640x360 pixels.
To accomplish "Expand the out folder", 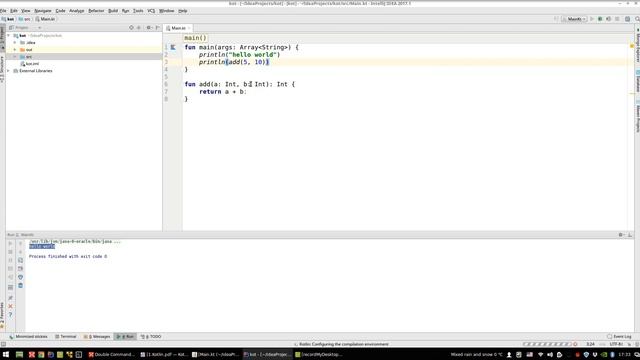I will (x=15, y=50).
